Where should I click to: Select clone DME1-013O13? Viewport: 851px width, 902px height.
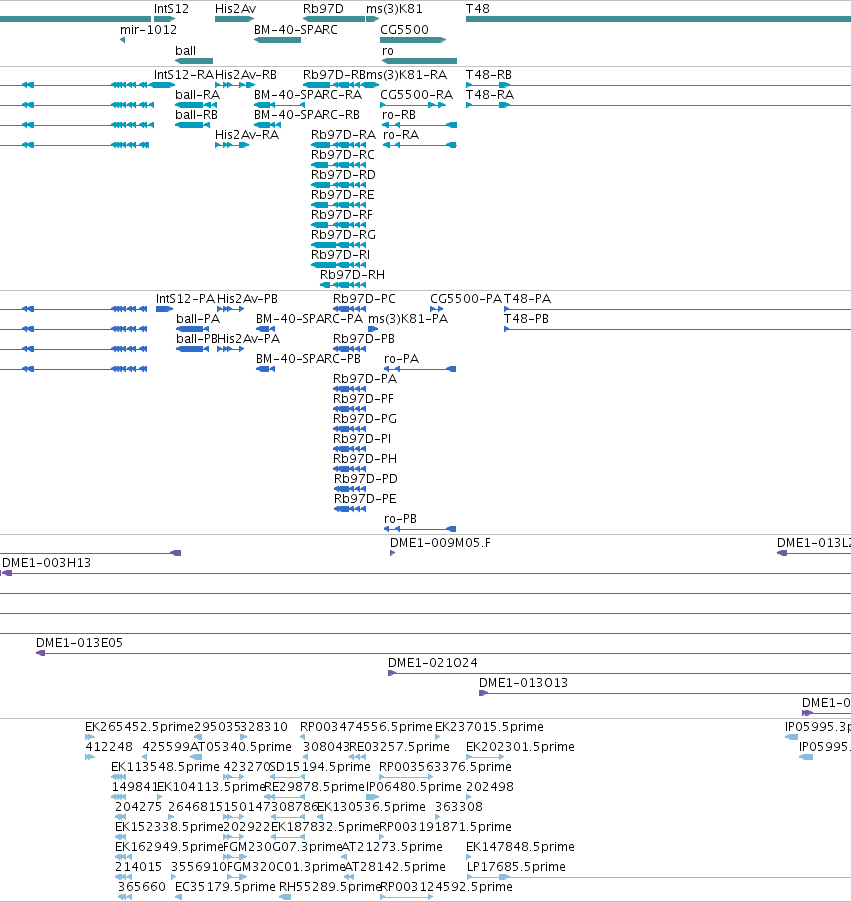coord(524,682)
